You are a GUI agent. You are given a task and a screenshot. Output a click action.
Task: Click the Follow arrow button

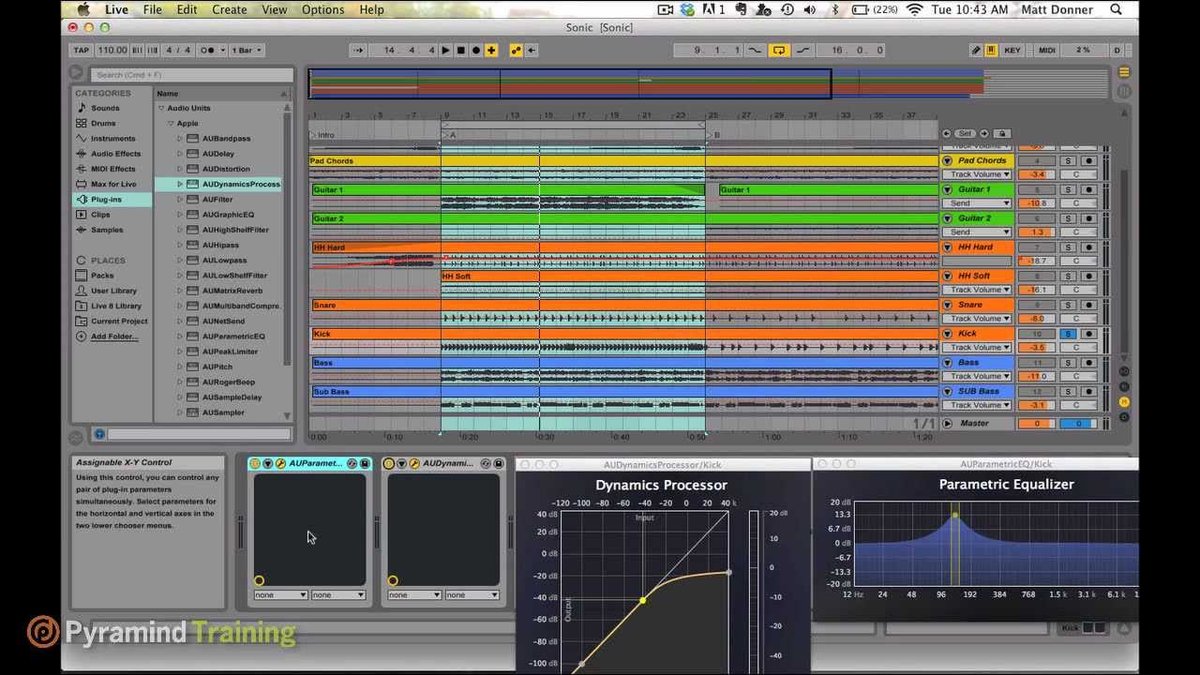click(358, 50)
